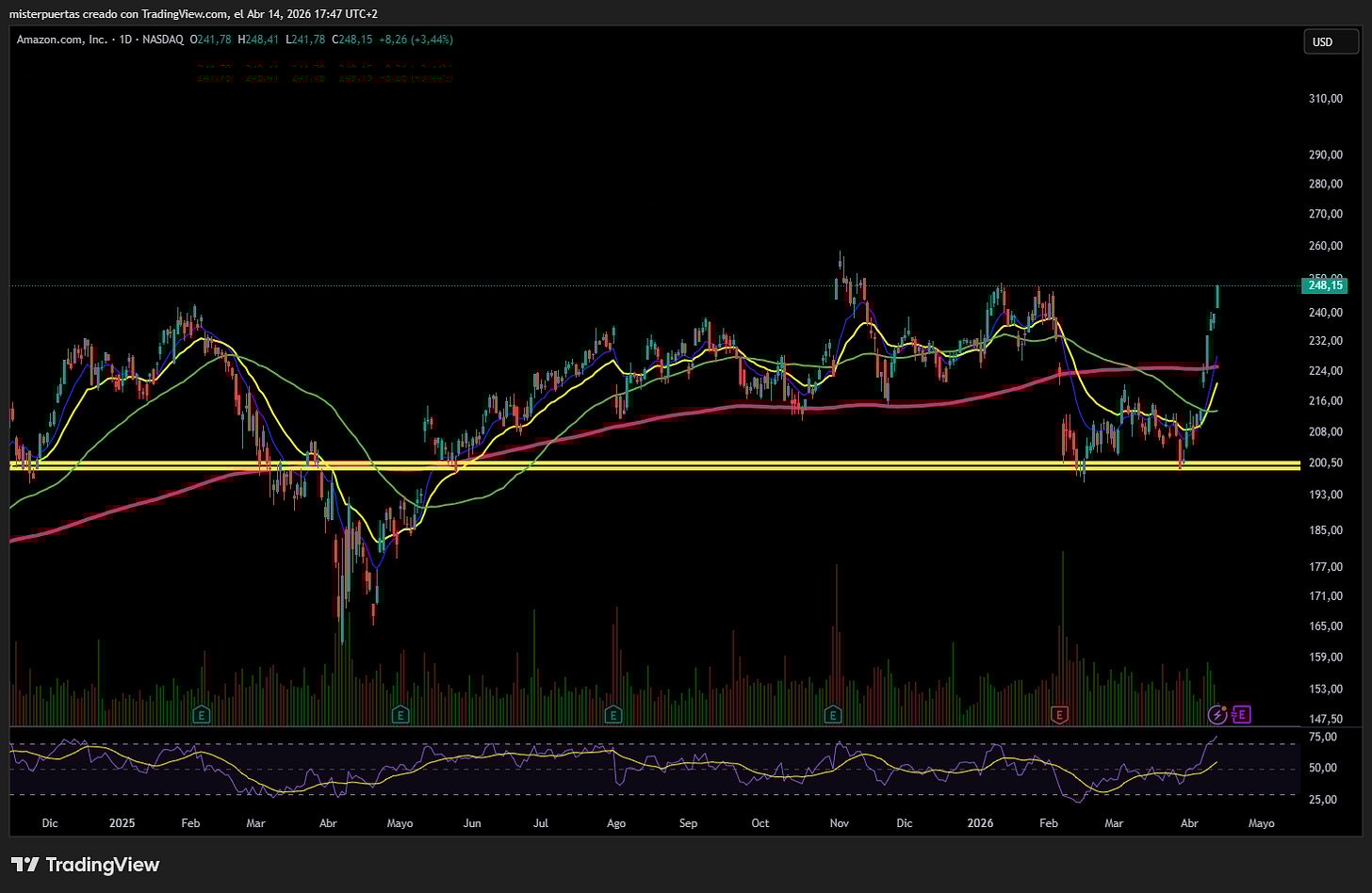Screen dimensions: 1372x893
Task: Click the 200,50 price scale label
Action: [1326, 463]
